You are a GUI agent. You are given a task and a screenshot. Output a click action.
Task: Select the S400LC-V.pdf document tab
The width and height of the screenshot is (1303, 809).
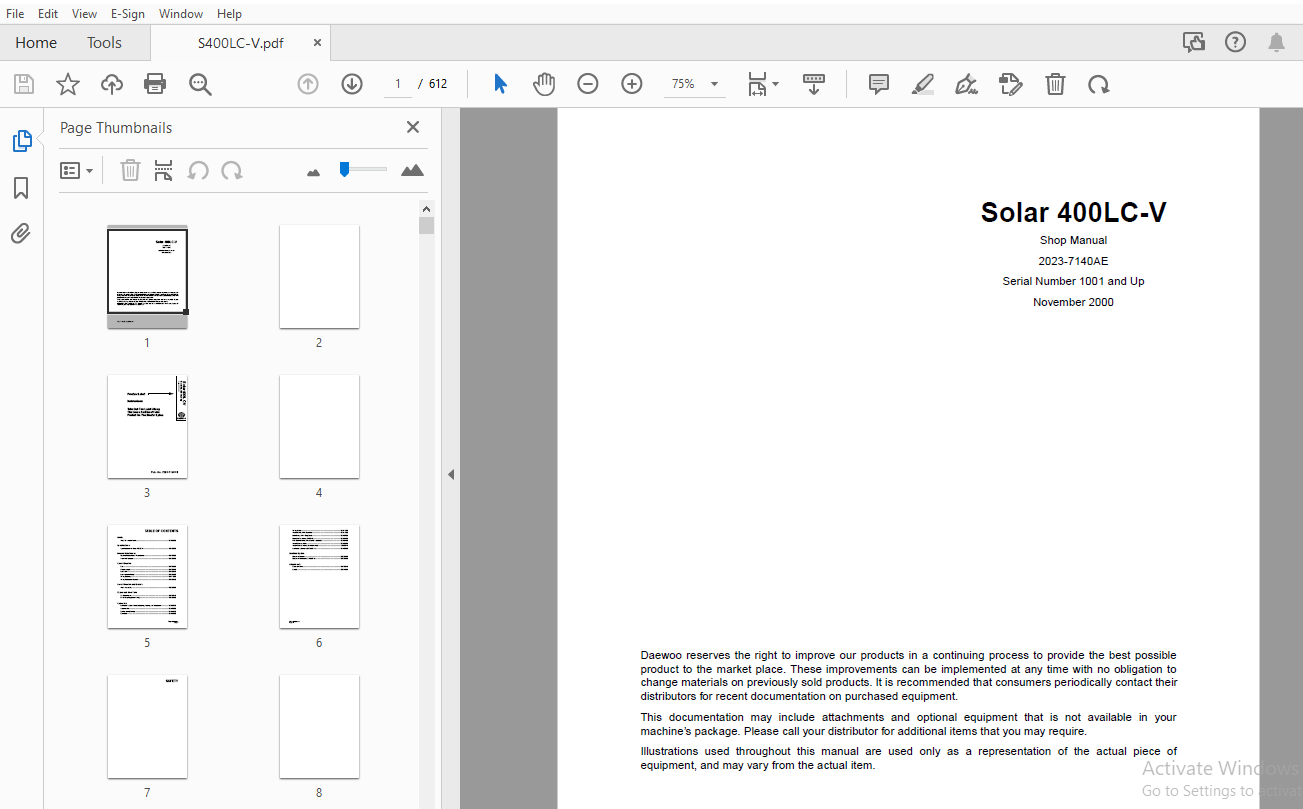241,43
